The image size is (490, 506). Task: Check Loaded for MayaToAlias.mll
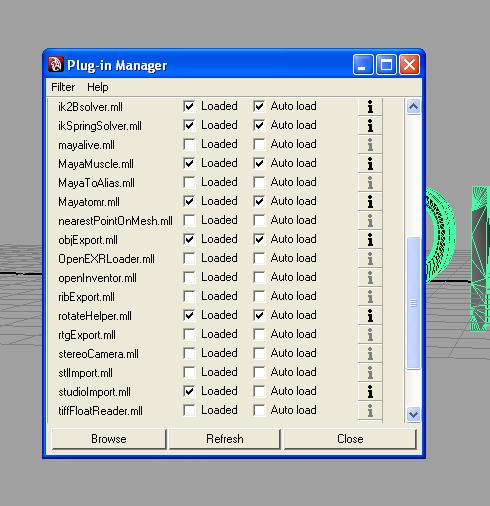[x=189, y=182]
